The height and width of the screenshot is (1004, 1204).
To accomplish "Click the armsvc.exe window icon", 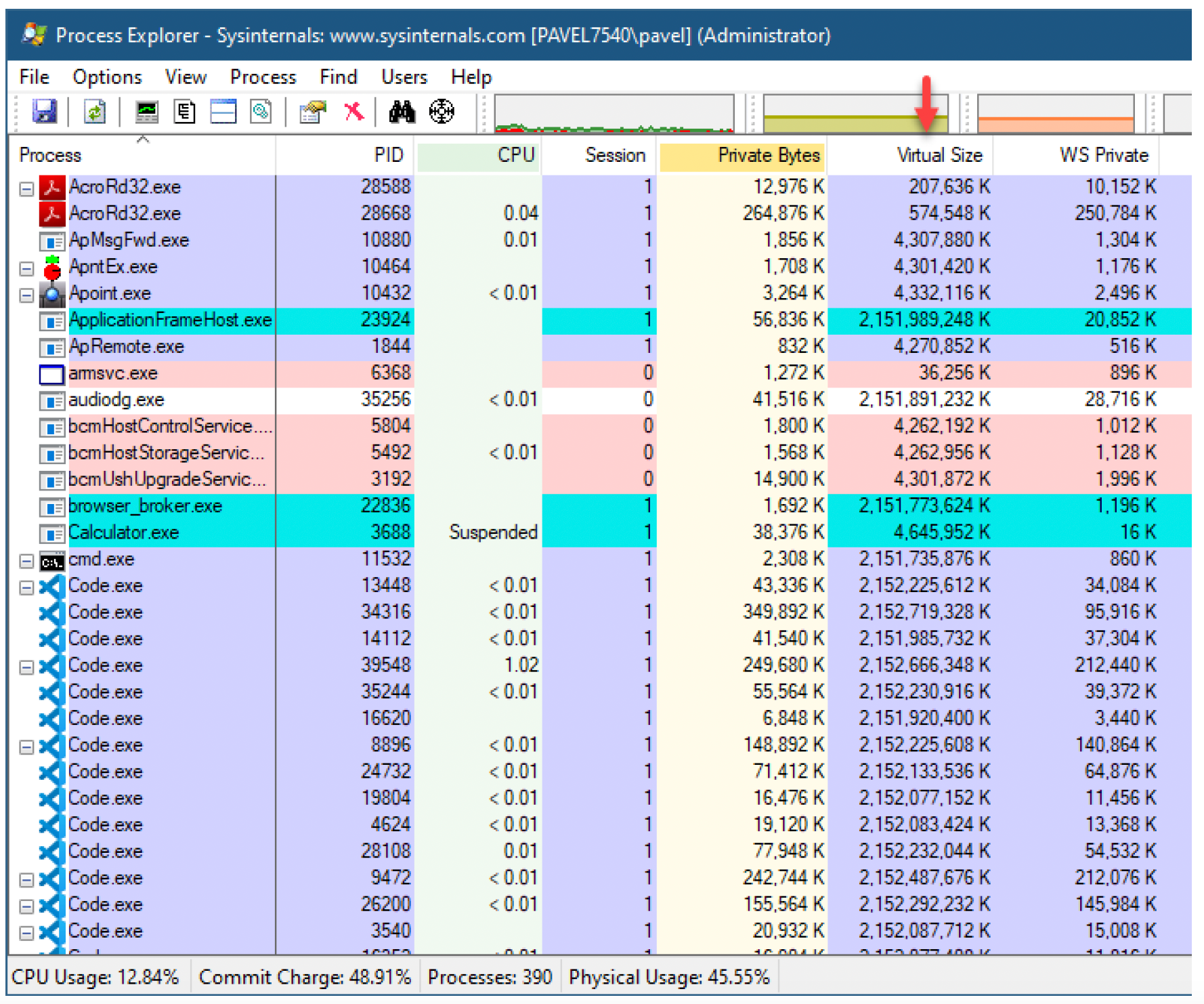I will (52, 374).
